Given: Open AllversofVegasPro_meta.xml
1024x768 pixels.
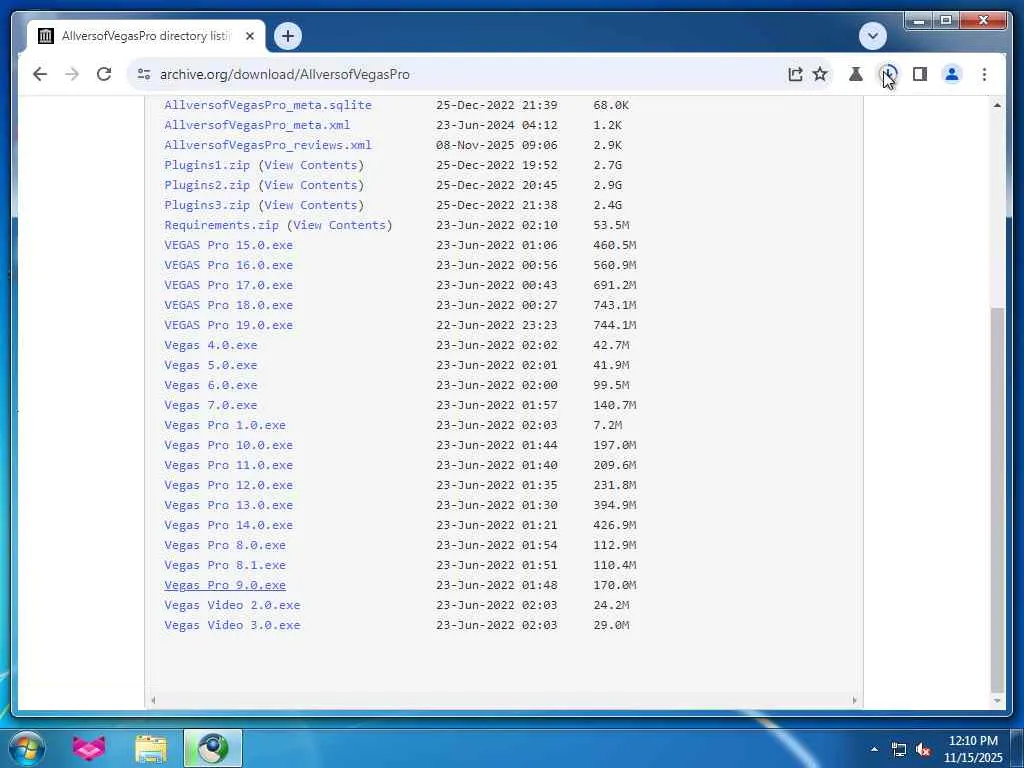Looking at the screenshot, I should 257,125.
